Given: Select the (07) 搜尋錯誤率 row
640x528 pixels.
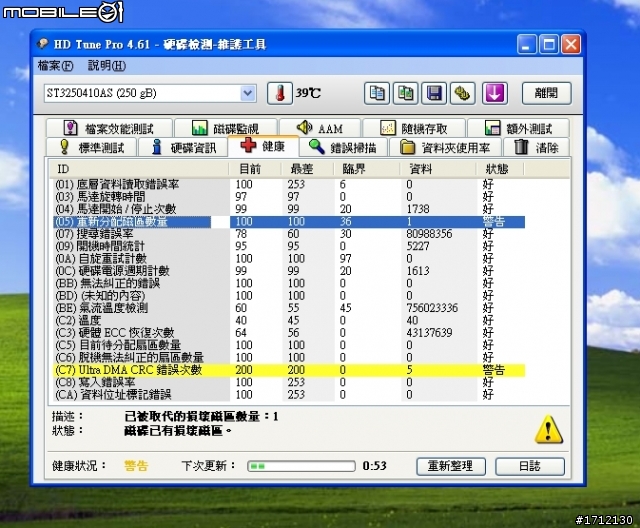Looking at the screenshot, I should pyautogui.click(x=289, y=234).
